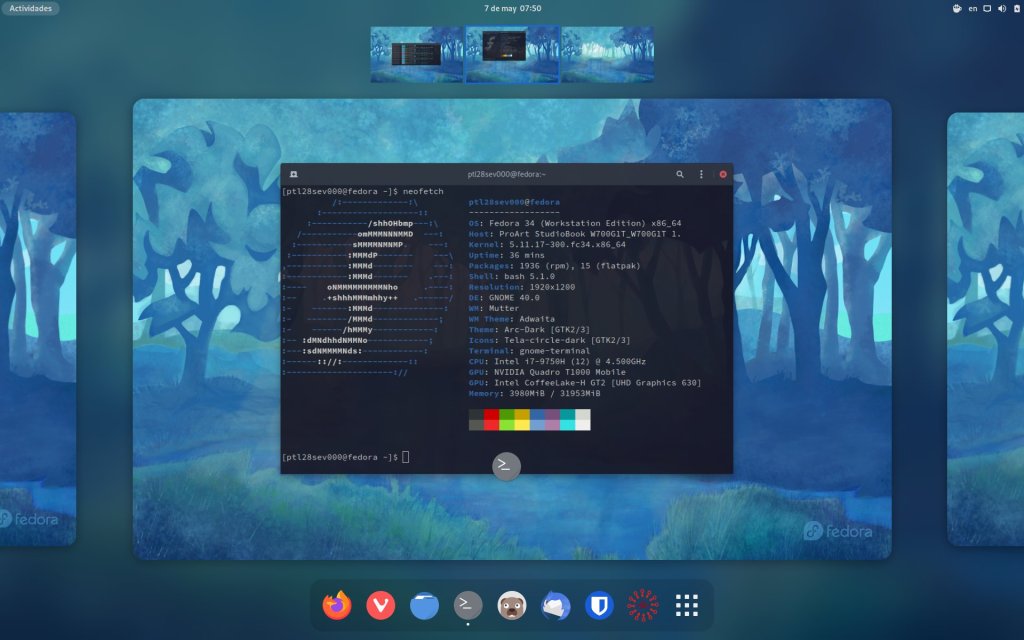Launch Firefox from the dock
Viewport: 1024px width, 640px height.
click(338, 605)
